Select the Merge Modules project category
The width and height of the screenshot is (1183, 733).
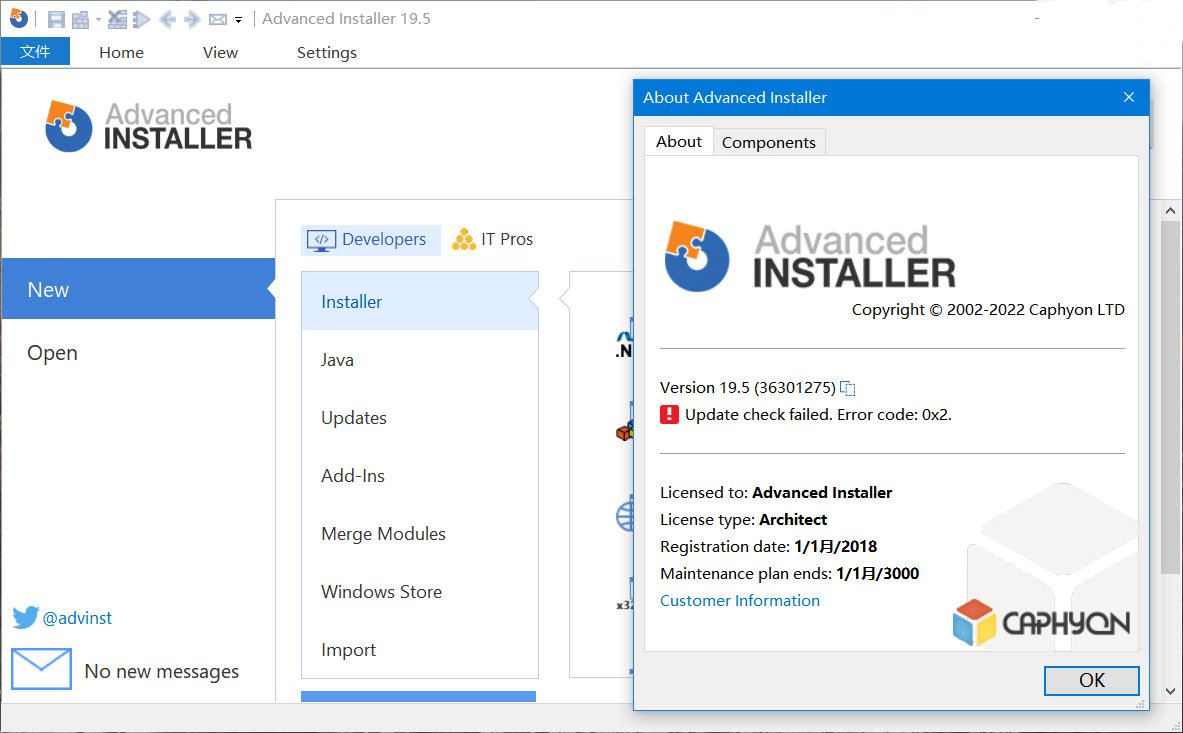click(383, 533)
